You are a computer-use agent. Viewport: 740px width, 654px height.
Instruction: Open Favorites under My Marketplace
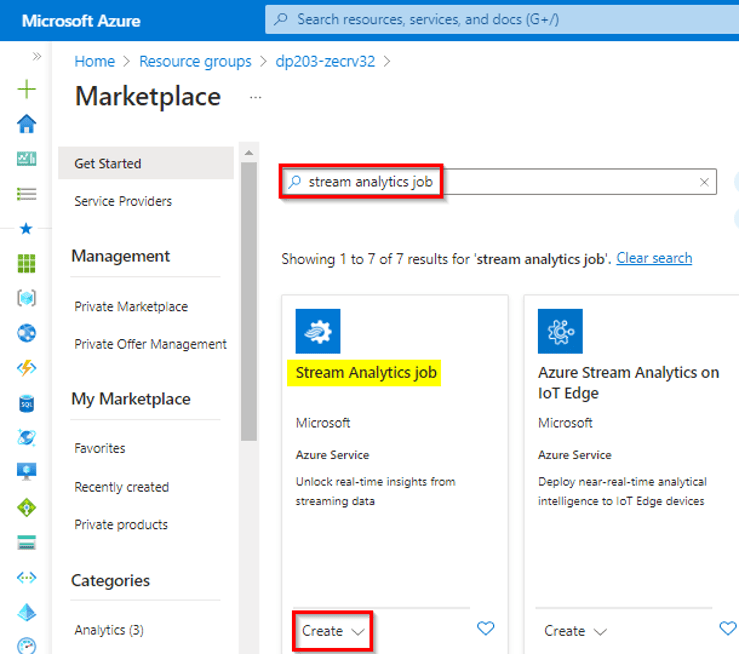click(x=100, y=448)
